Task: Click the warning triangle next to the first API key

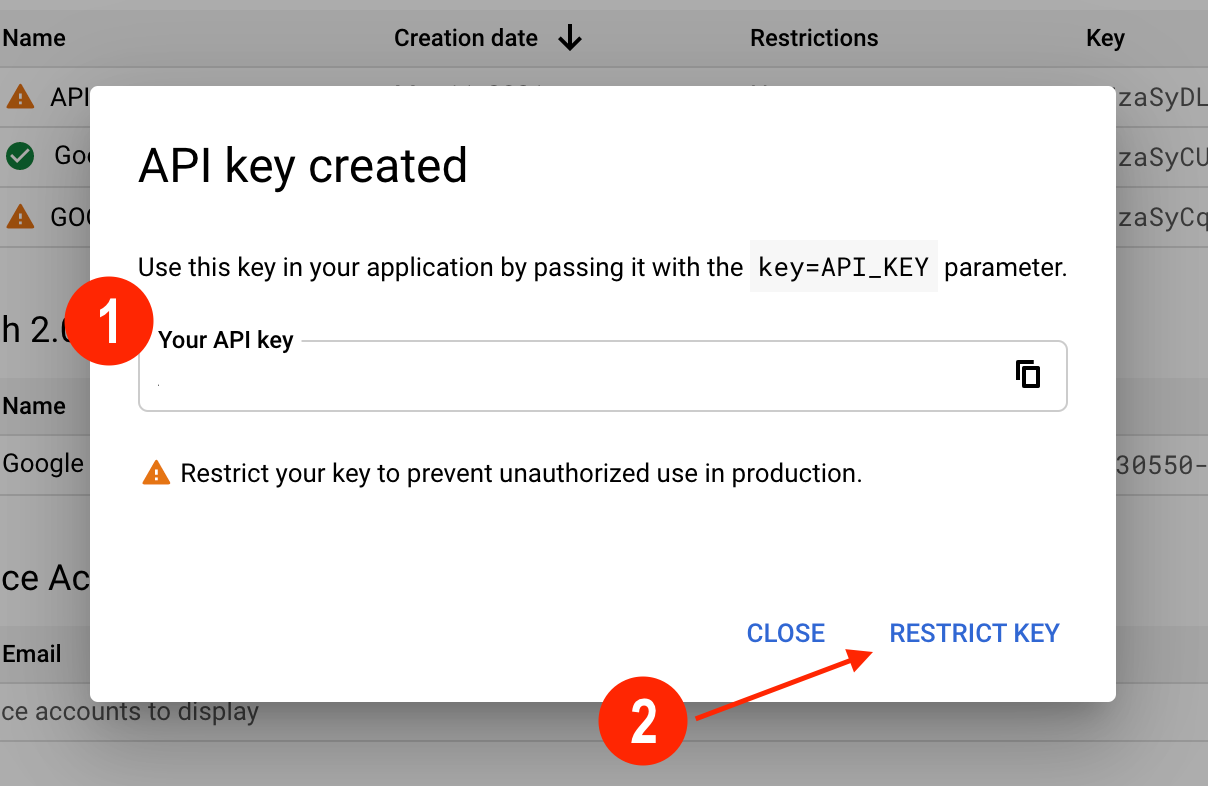Action: coord(22,96)
